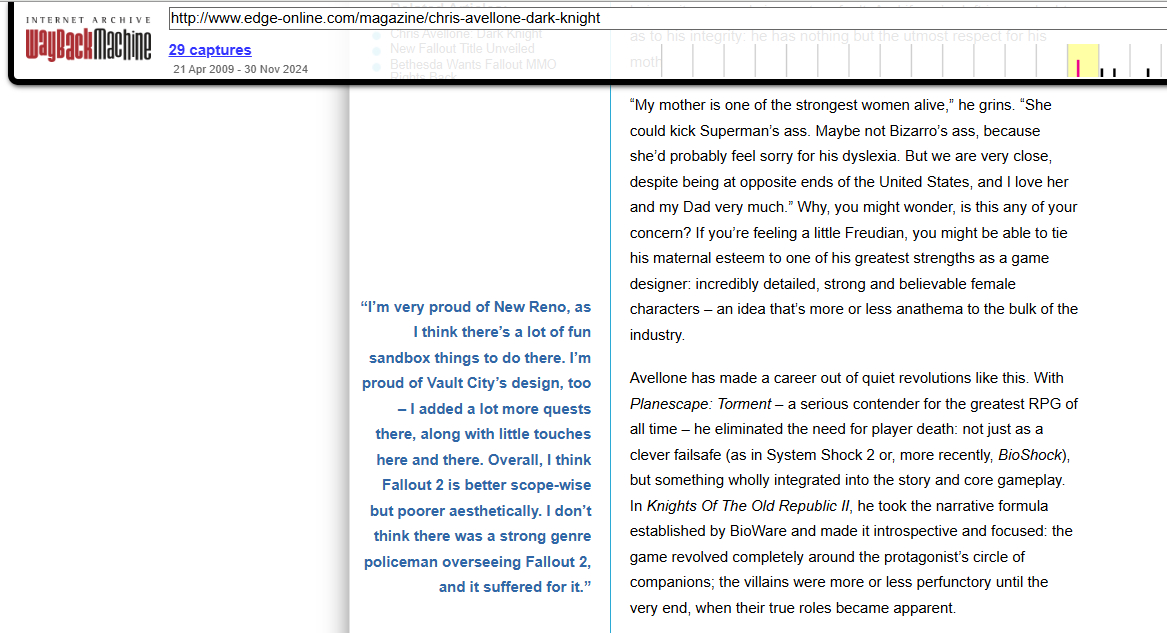Click the pink capture bar in the timeline
The height and width of the screenshot is (633, 1167).
pyautogui.click(x=1078, y=67)
